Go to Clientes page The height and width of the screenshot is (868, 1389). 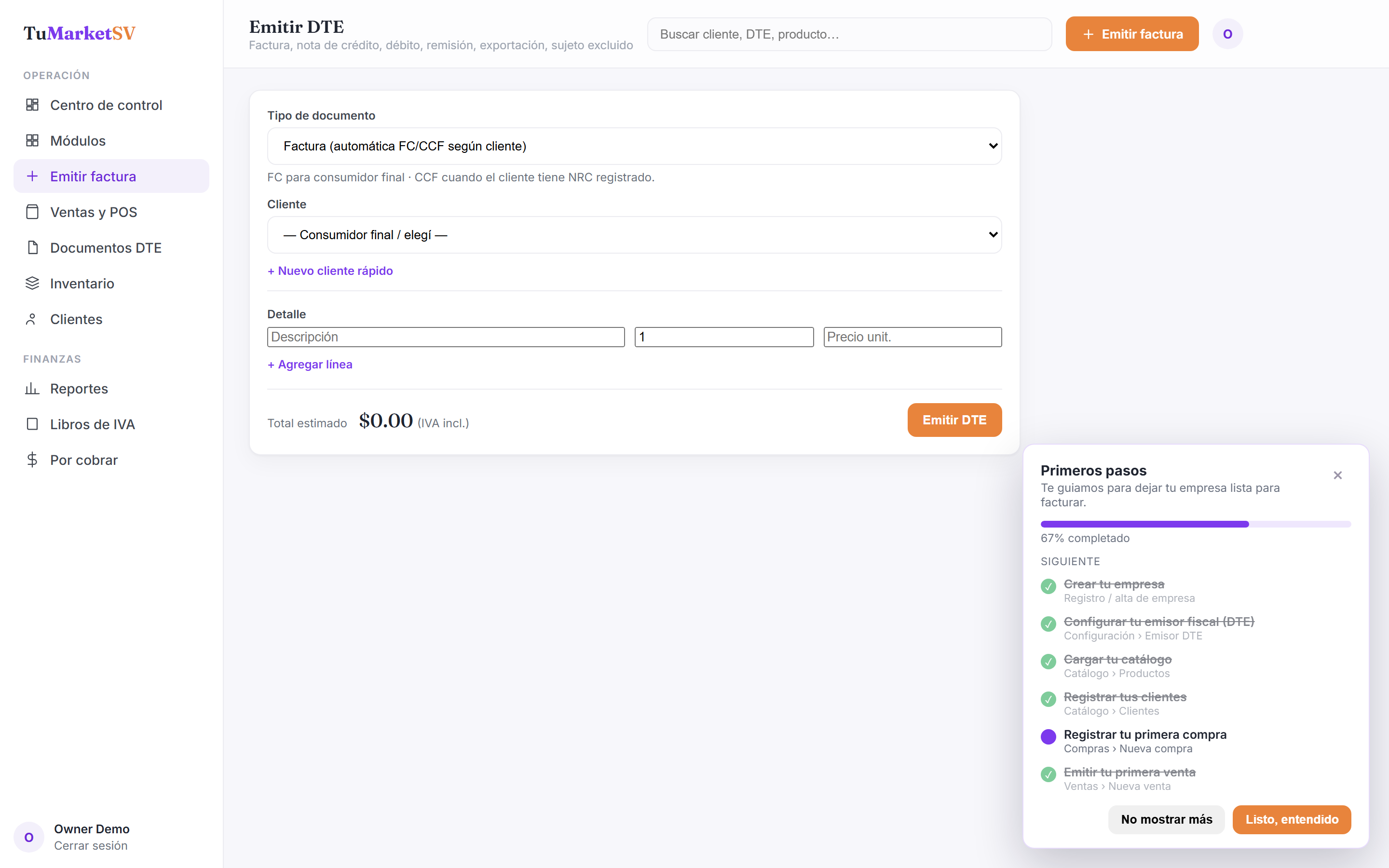(x=111, y=319)
